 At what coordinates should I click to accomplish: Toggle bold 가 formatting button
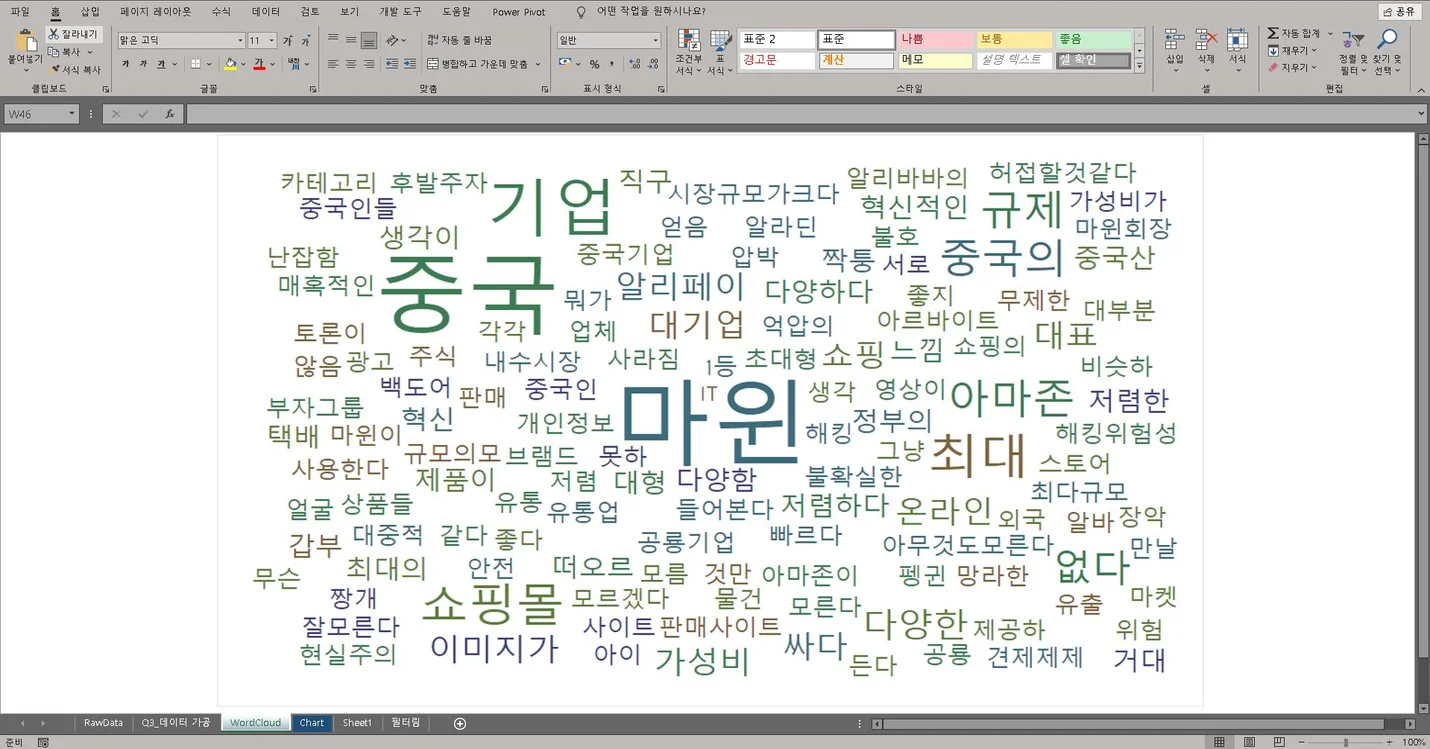(125, 64)
